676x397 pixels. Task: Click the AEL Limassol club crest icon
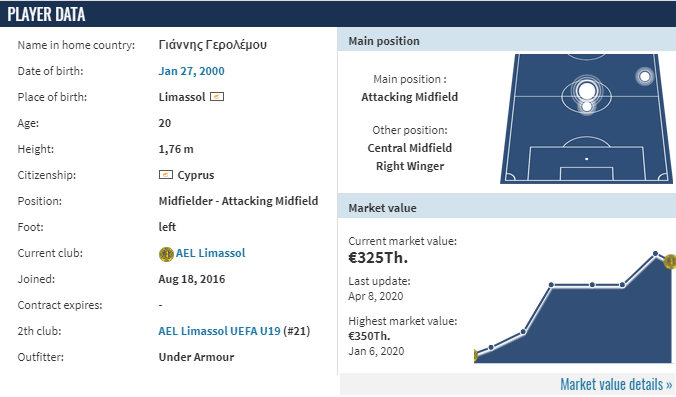click(166, 254)
